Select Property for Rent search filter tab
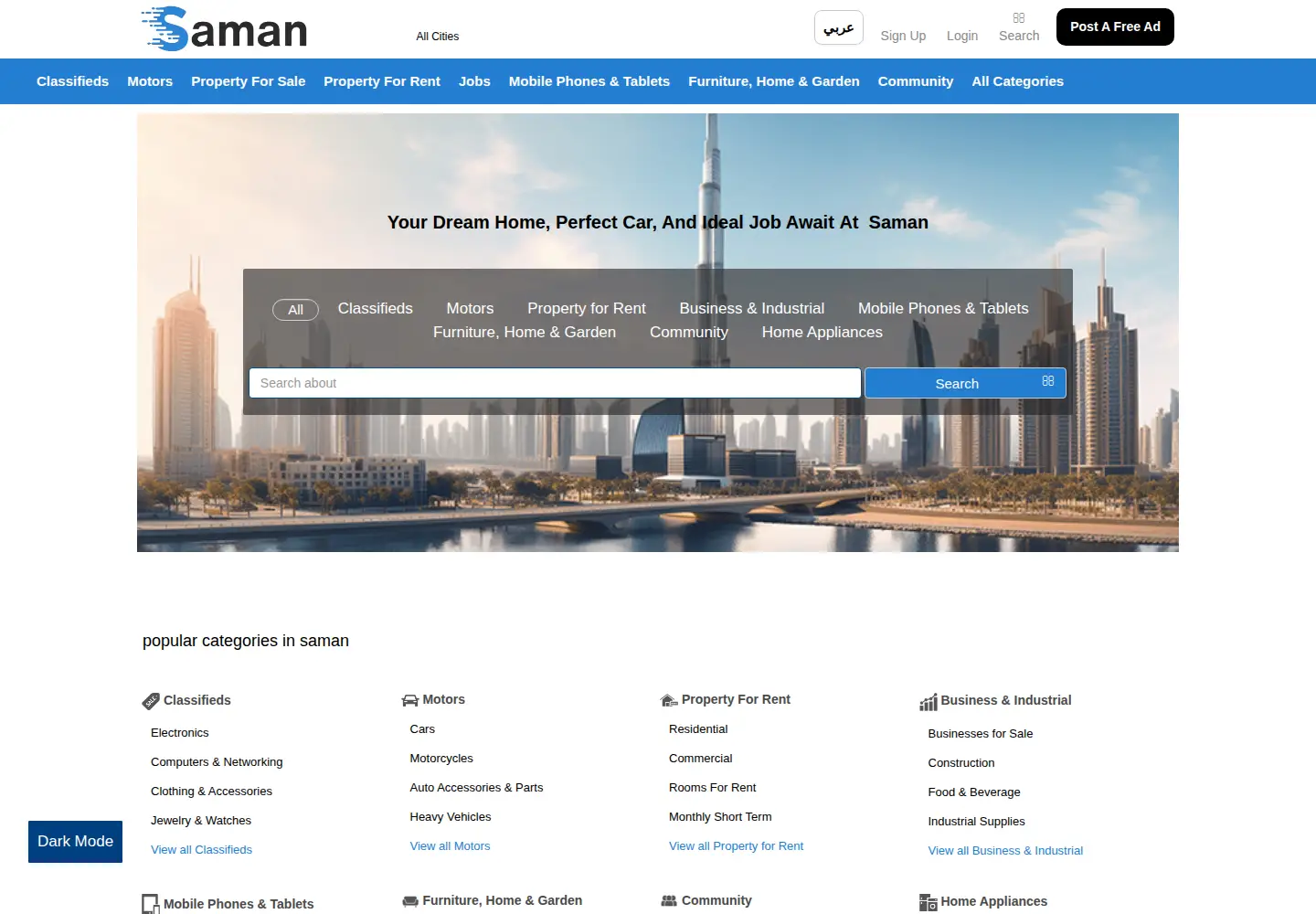 (587, 309)
